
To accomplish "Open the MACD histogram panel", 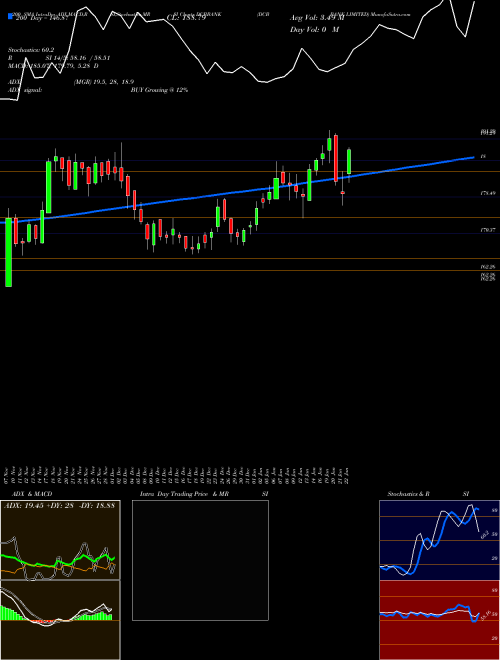I will (x=60, y=620).
